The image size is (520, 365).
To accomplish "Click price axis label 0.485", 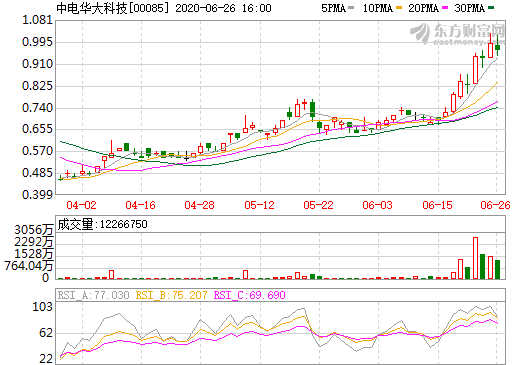I will [x=38, y=173].
